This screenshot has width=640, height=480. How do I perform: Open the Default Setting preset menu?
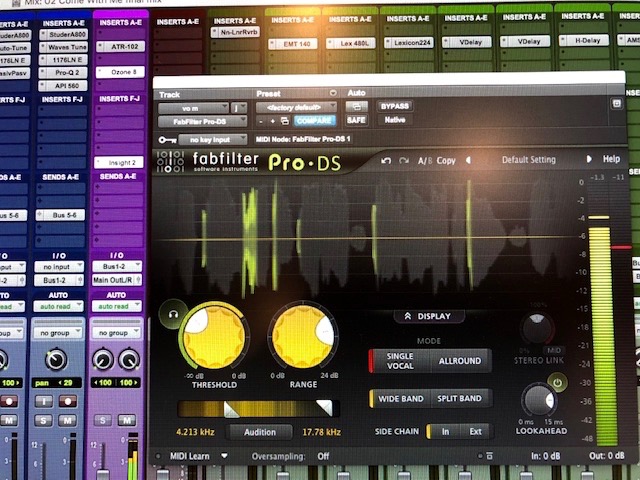coord(529,160)
